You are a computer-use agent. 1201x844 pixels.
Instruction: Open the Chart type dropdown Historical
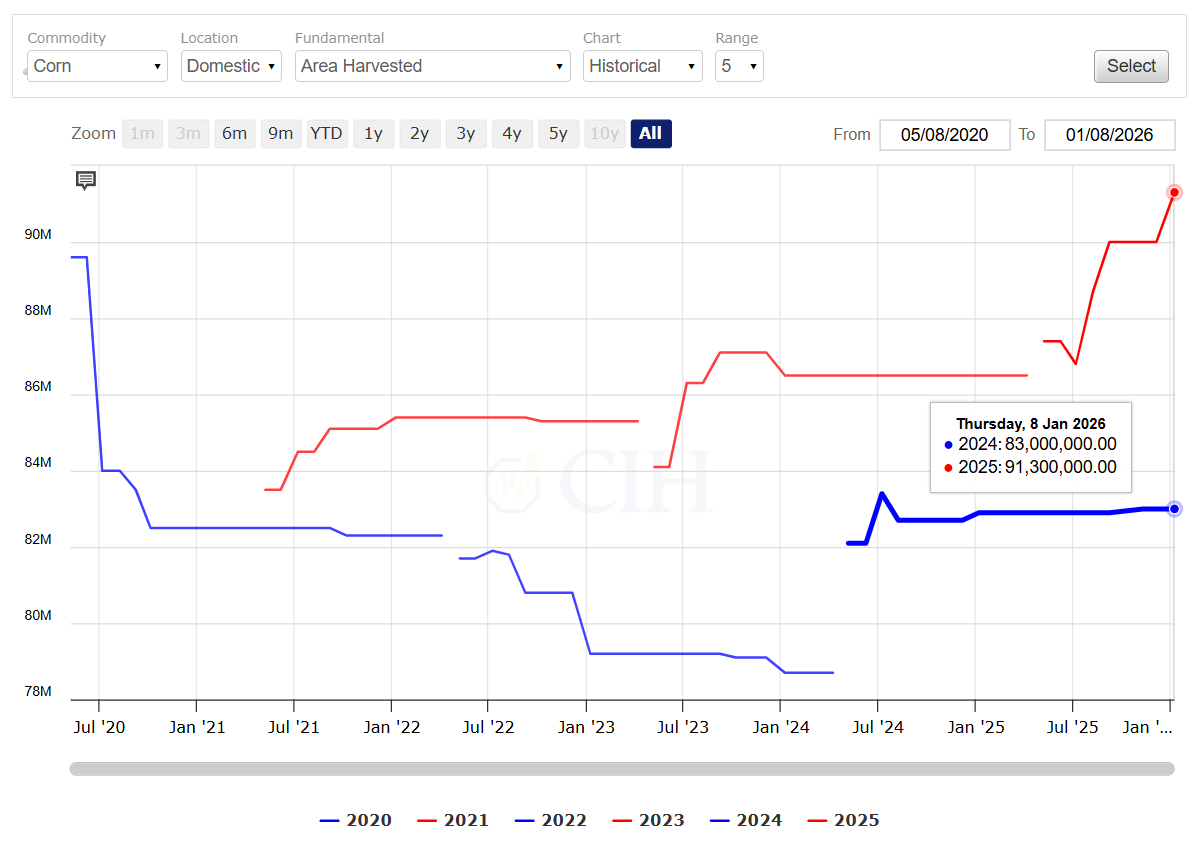tap(643, 66)
